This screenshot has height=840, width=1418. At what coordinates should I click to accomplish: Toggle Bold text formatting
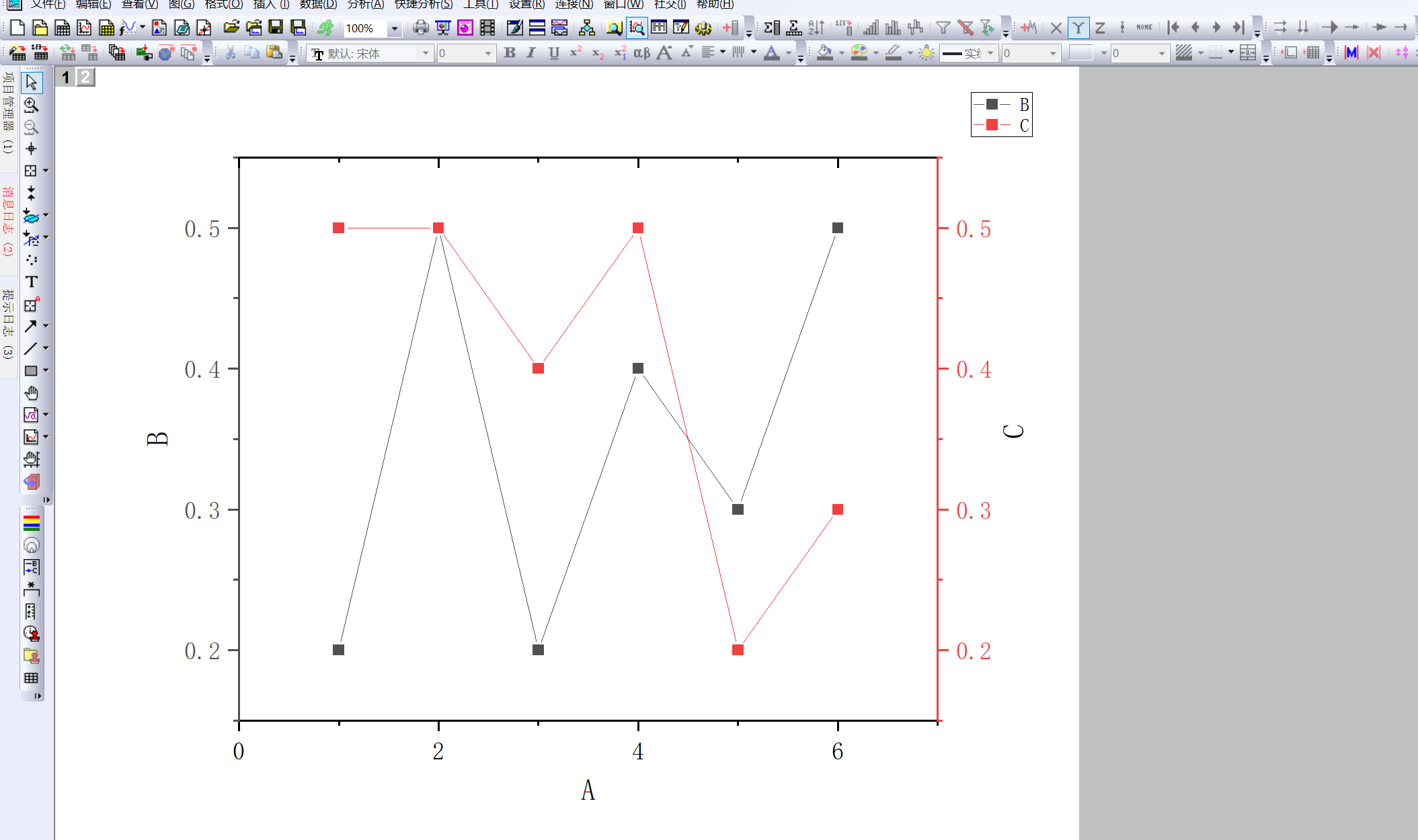[x=510, y=52]
